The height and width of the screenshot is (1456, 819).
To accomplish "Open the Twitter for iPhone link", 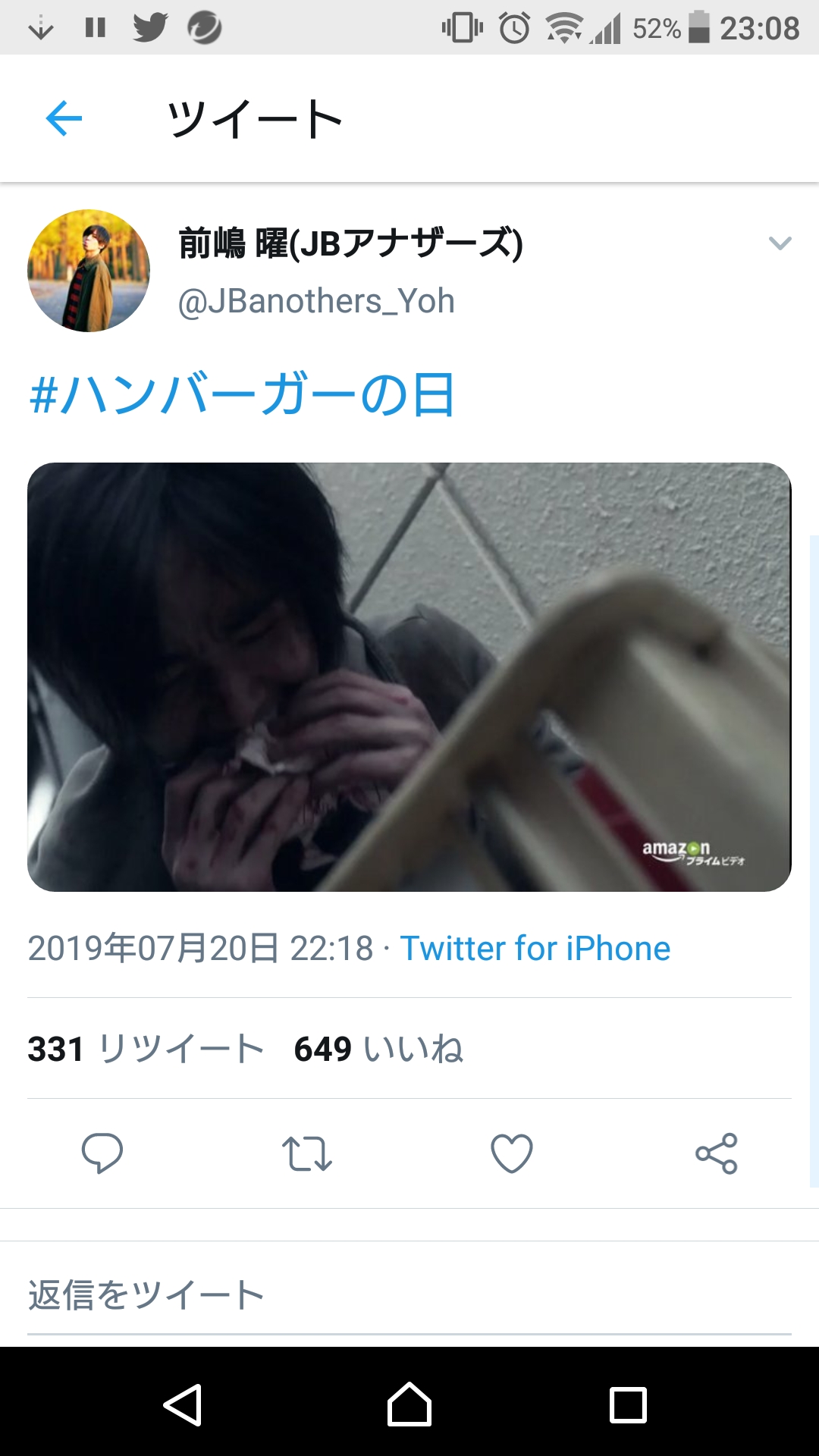I will click(535, 948).
